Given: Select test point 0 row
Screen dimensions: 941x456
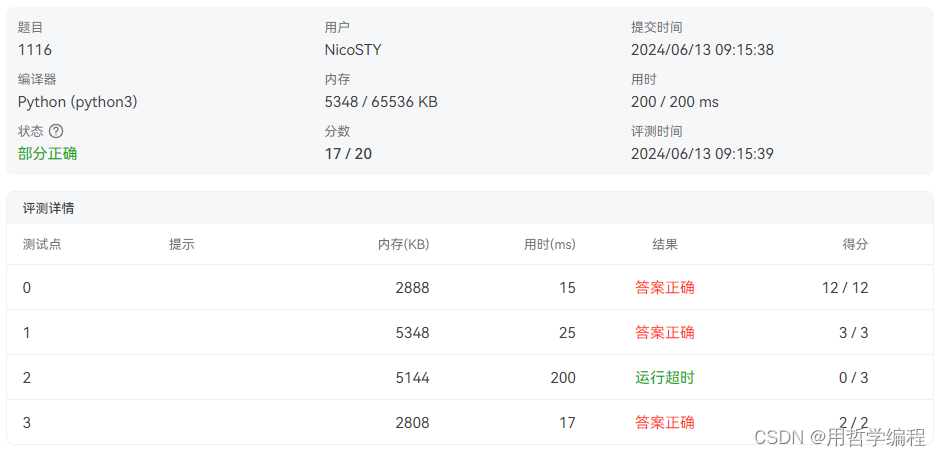Looking at the screenshot, I should (470, 287).
